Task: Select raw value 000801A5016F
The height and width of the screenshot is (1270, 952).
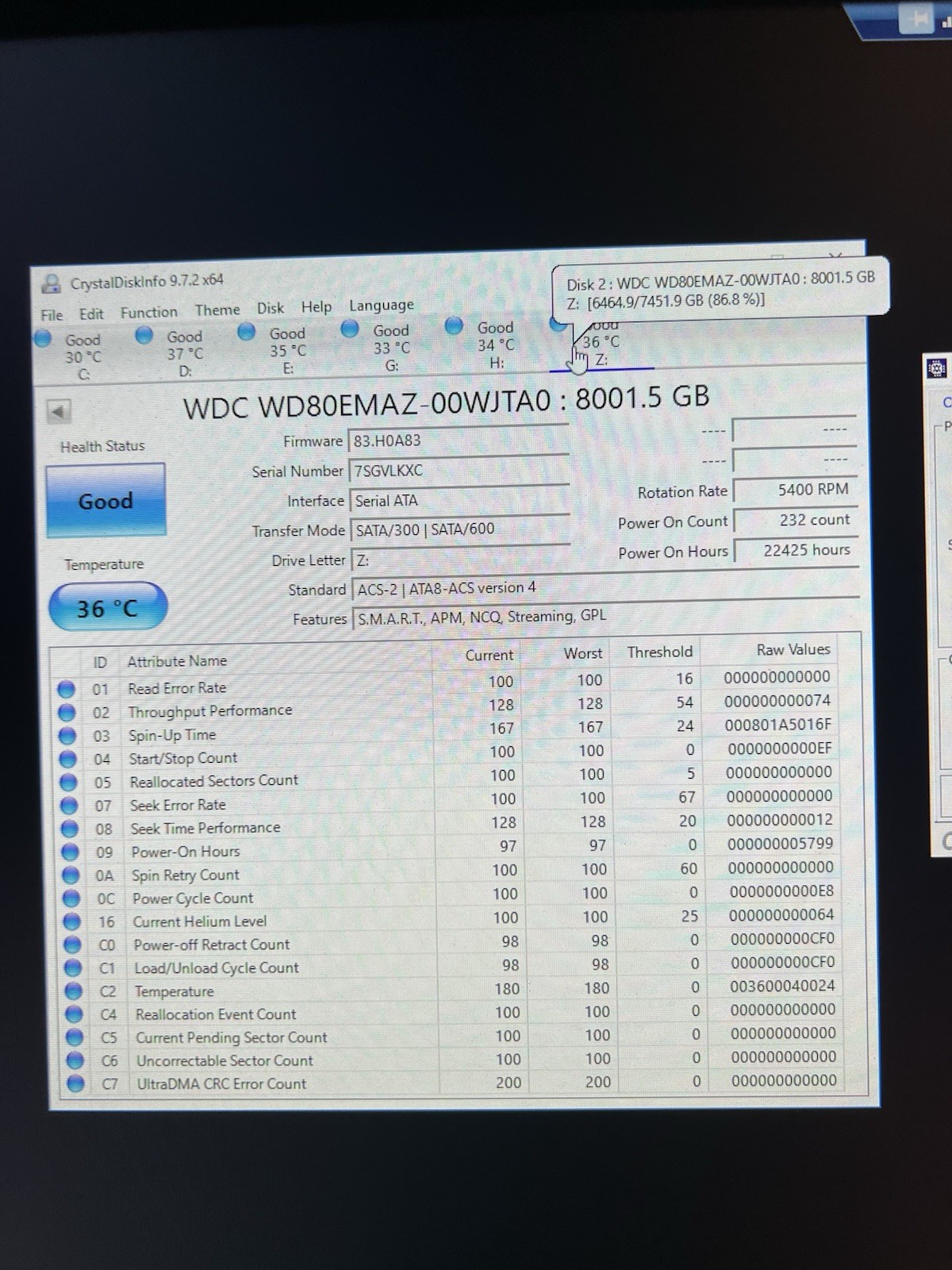Action: (x=778, y=725)
